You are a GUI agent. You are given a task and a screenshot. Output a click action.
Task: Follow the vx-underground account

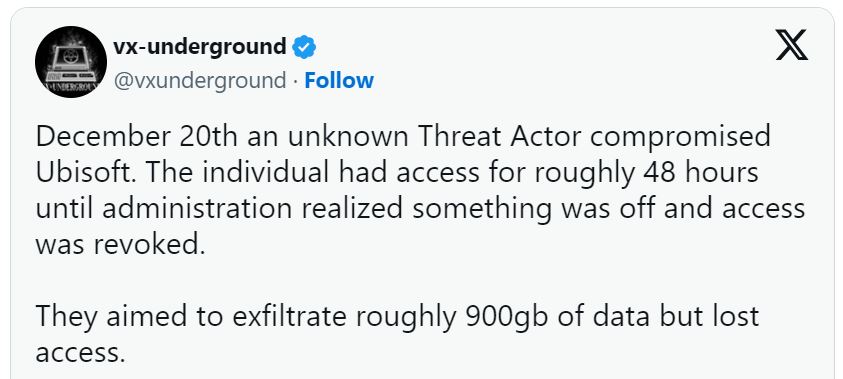pyautogui.click(x=339, y=81)
